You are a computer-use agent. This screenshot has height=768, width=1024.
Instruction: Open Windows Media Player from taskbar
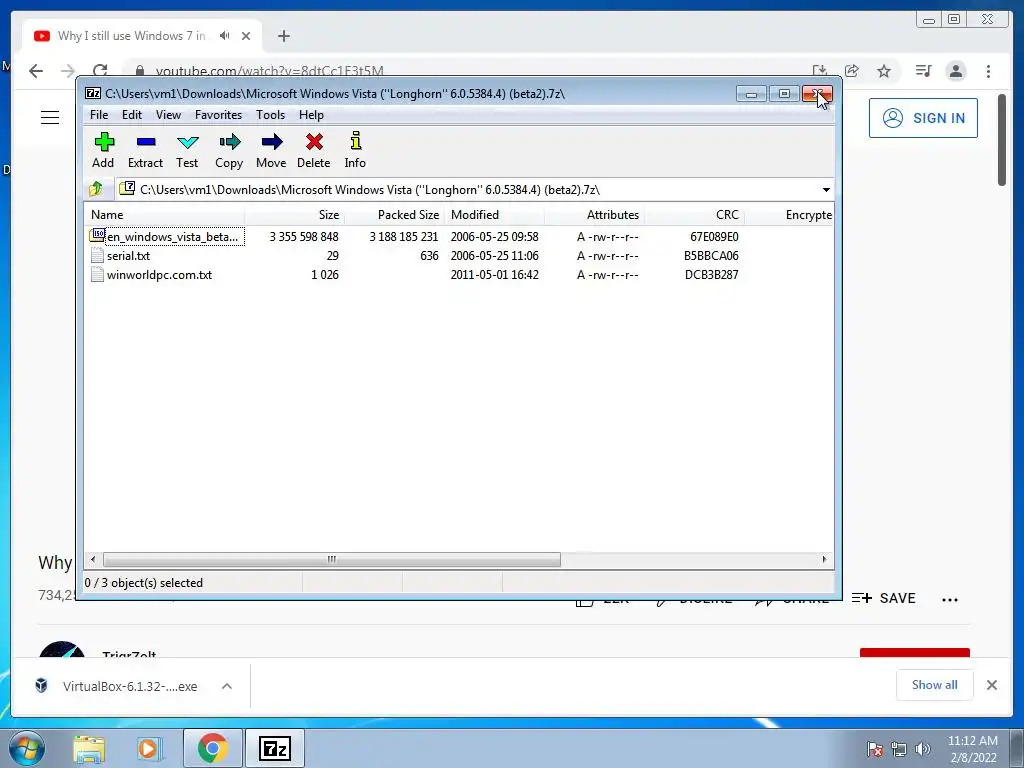point(150,749)
